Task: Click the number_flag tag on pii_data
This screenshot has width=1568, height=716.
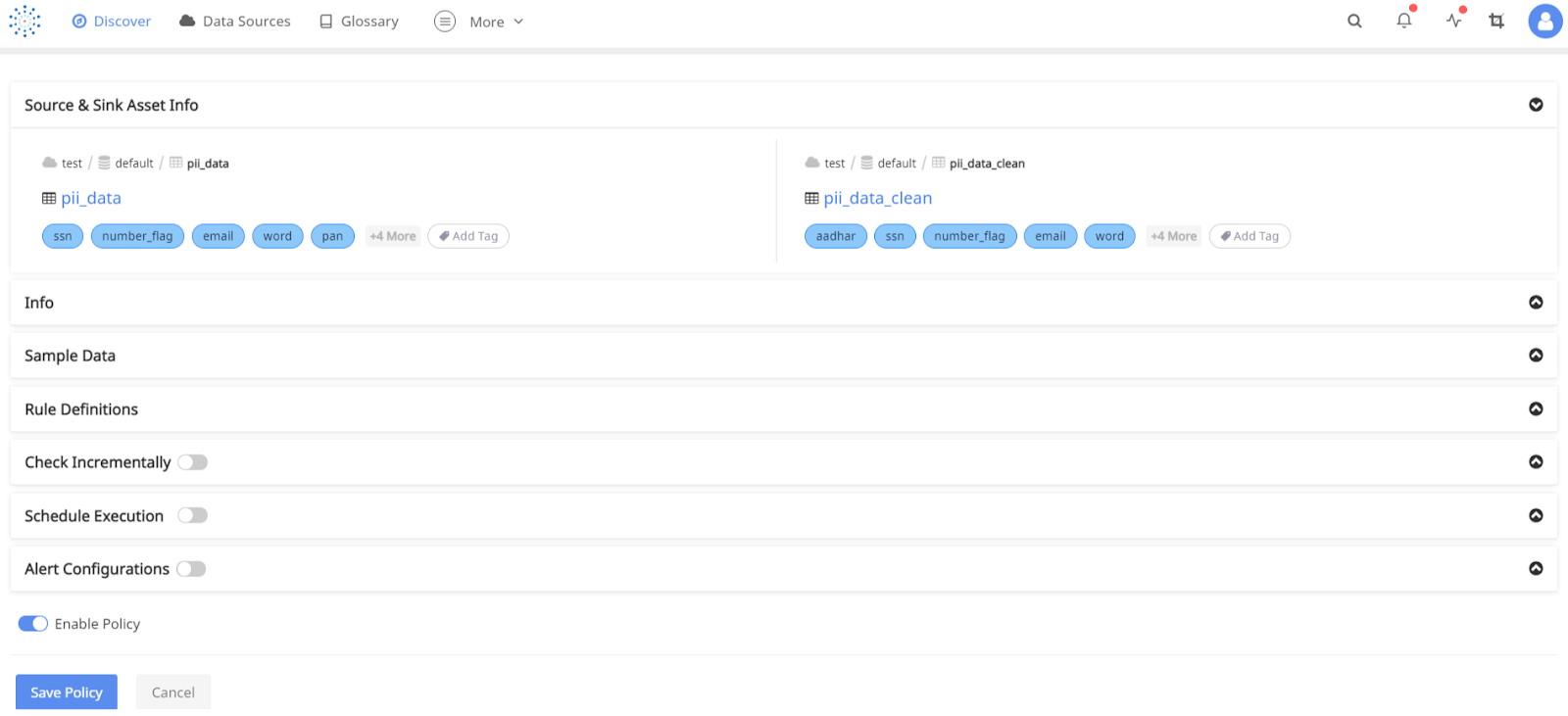Action: 137,236
